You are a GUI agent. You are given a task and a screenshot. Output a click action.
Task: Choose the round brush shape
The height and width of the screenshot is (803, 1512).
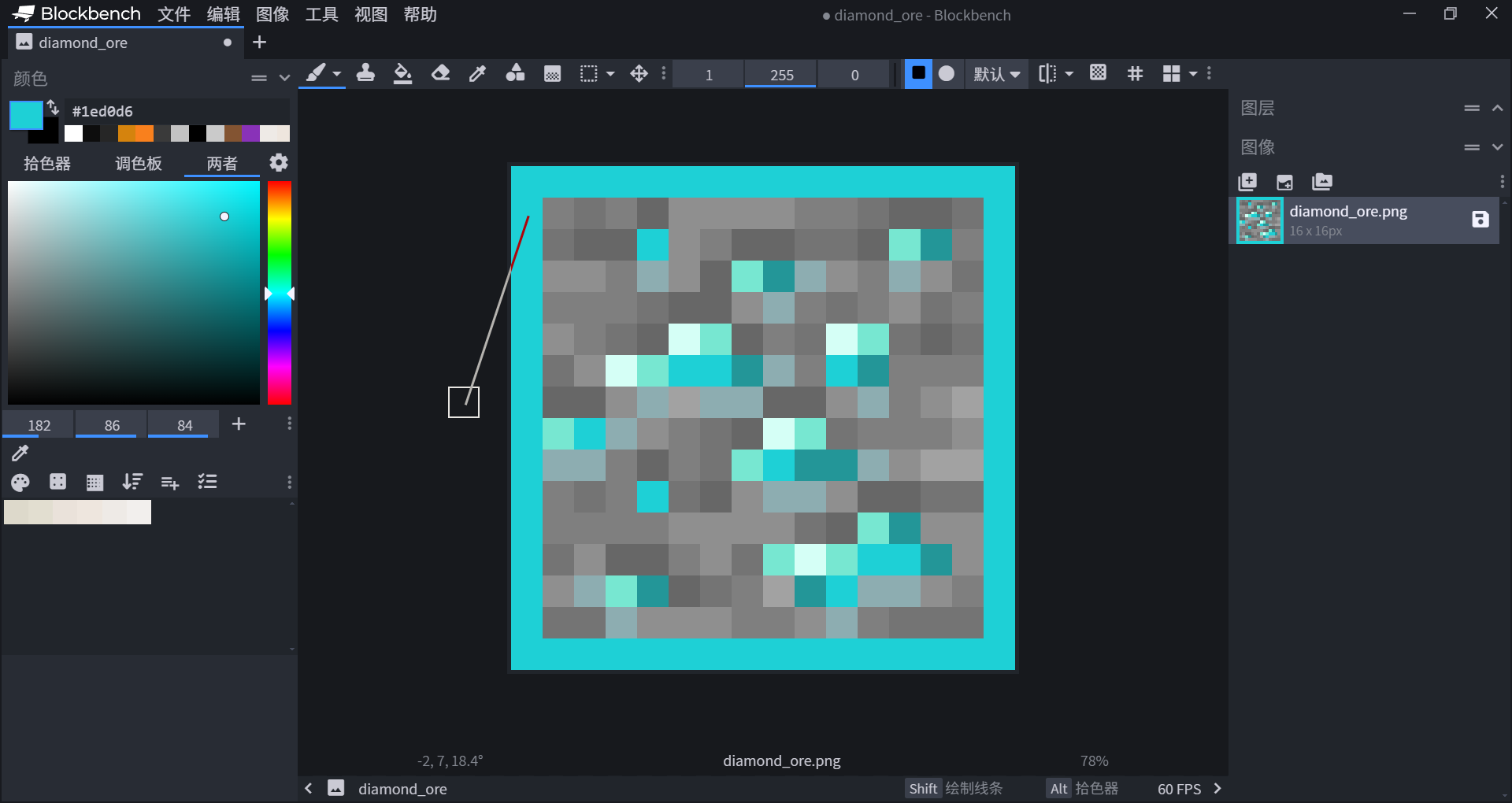pos(947,74)
